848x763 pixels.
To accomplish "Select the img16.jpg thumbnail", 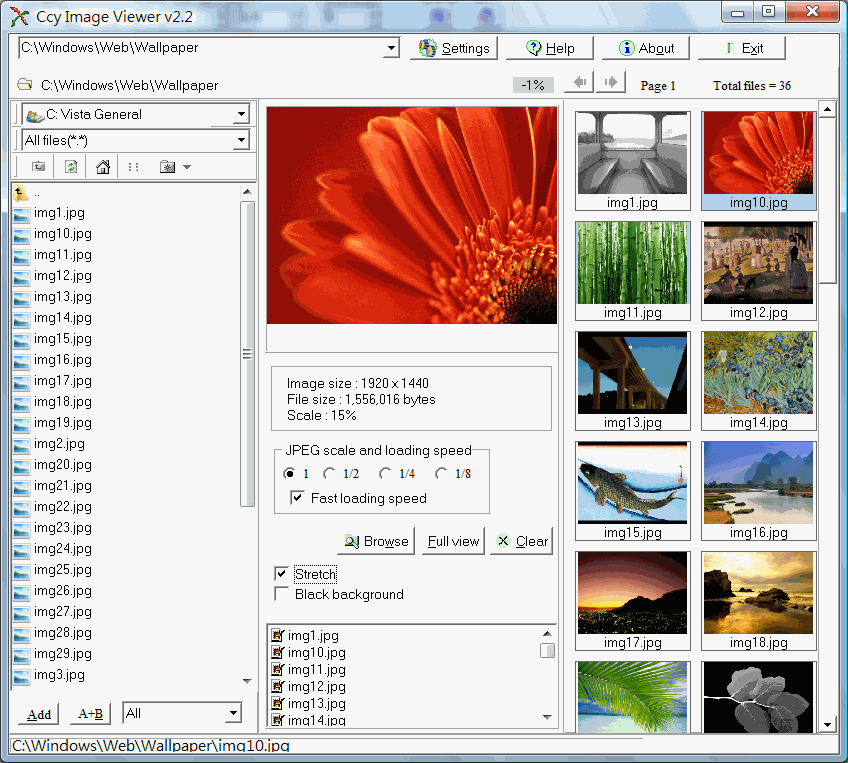I will click(758, 485).
